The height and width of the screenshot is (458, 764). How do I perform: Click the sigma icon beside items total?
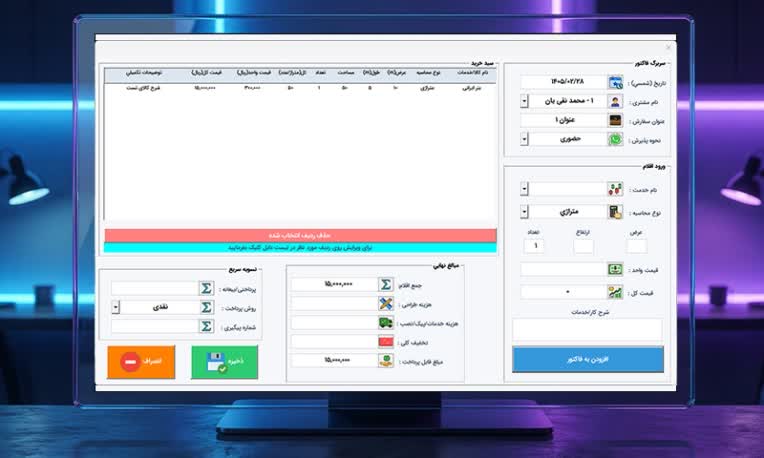(x=385, y=285)
